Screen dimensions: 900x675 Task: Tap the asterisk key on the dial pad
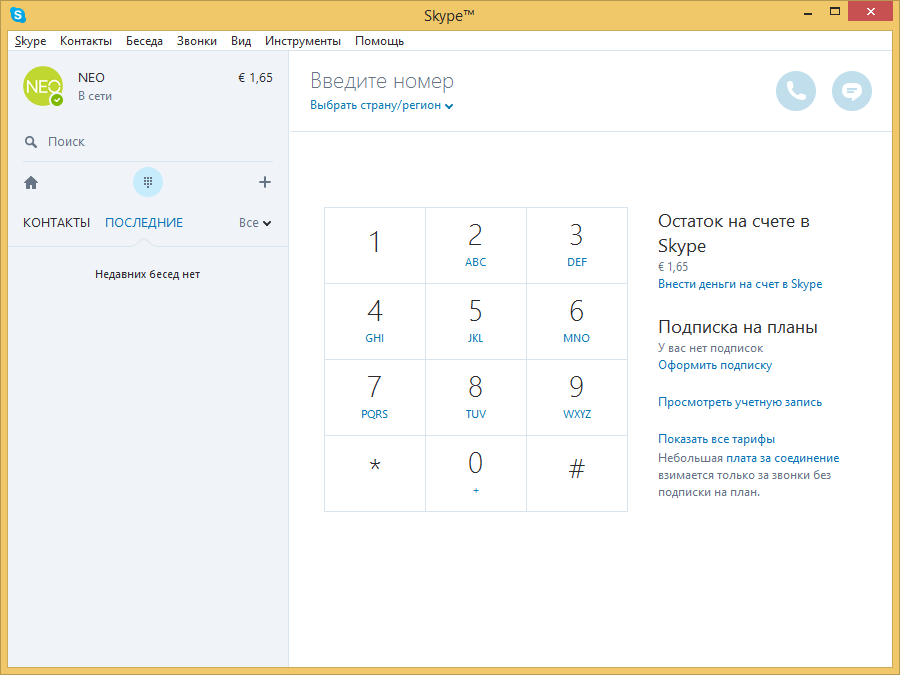tap(375, 474)
